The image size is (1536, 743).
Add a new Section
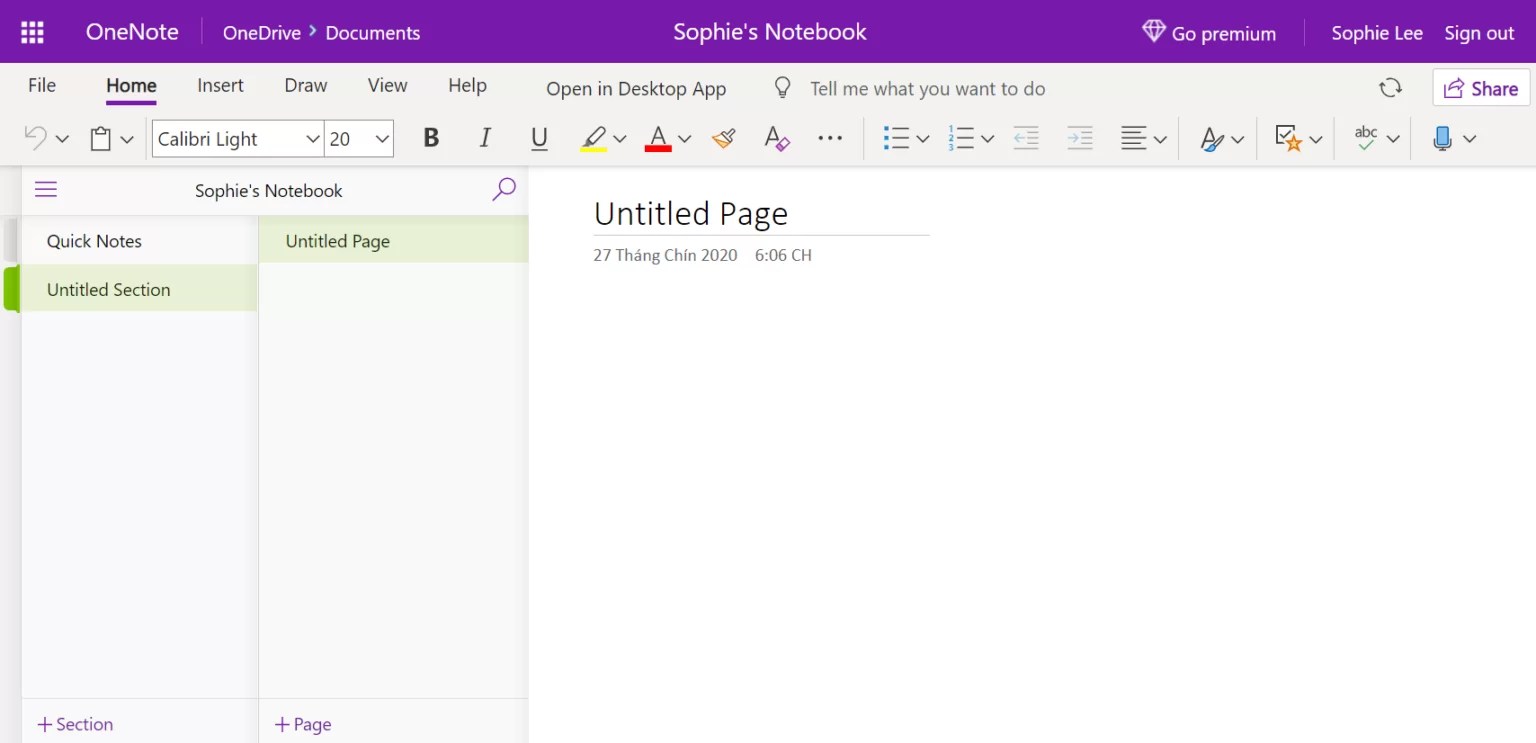coord(75,724)
